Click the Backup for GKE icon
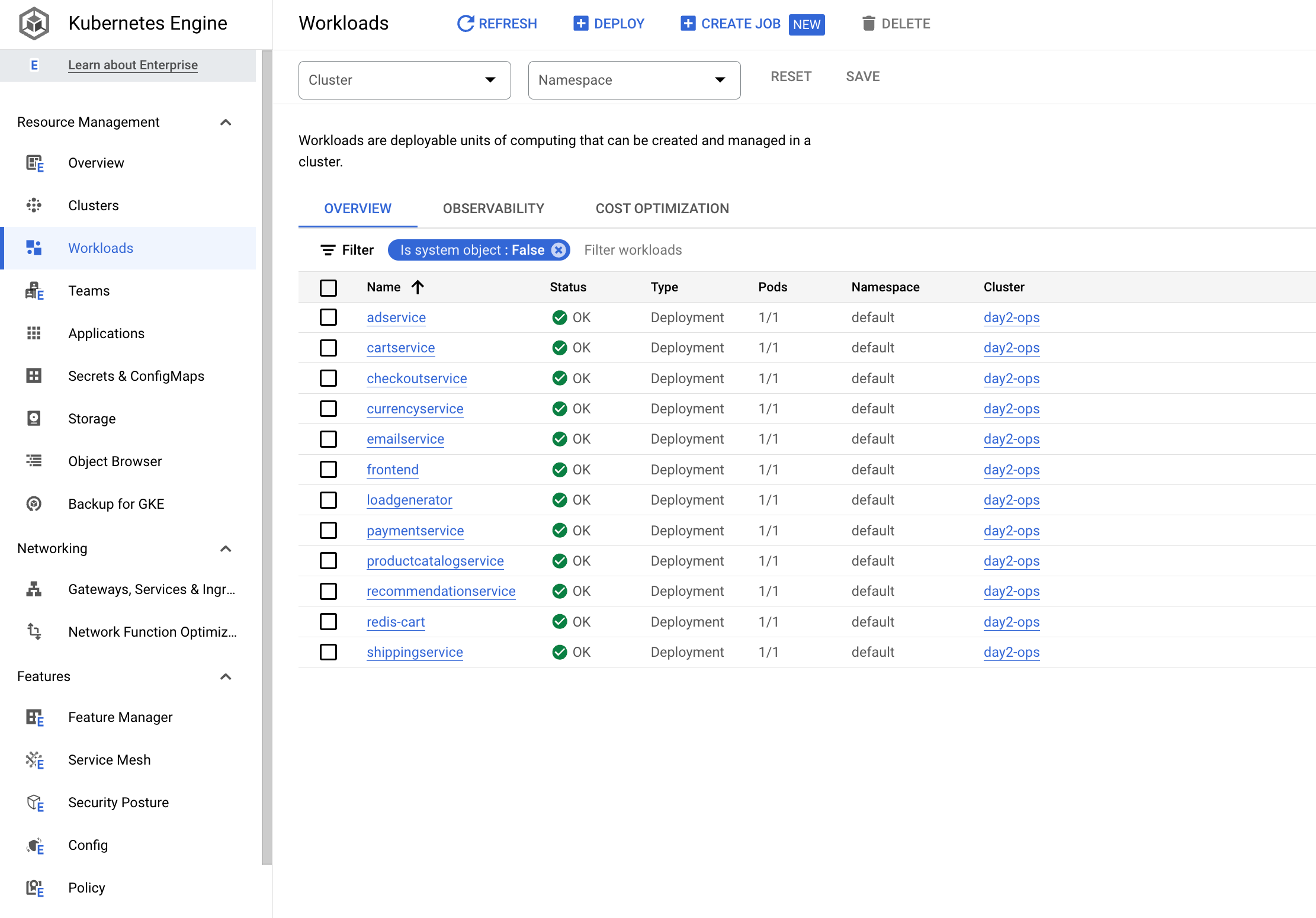This screenshot has height=918, width=1316. coord(34,503)
